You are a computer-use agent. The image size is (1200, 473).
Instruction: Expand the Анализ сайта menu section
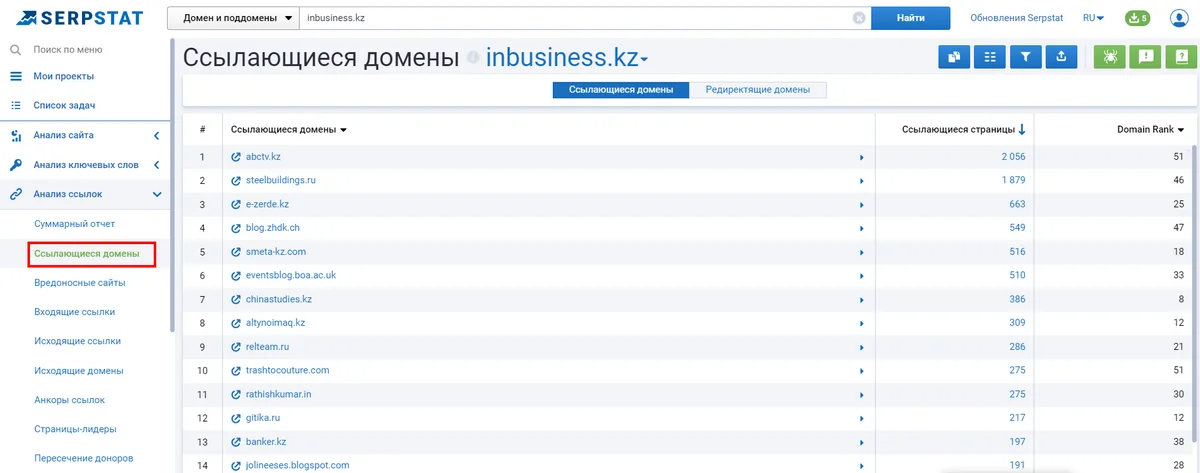click(x=156, y=135)
